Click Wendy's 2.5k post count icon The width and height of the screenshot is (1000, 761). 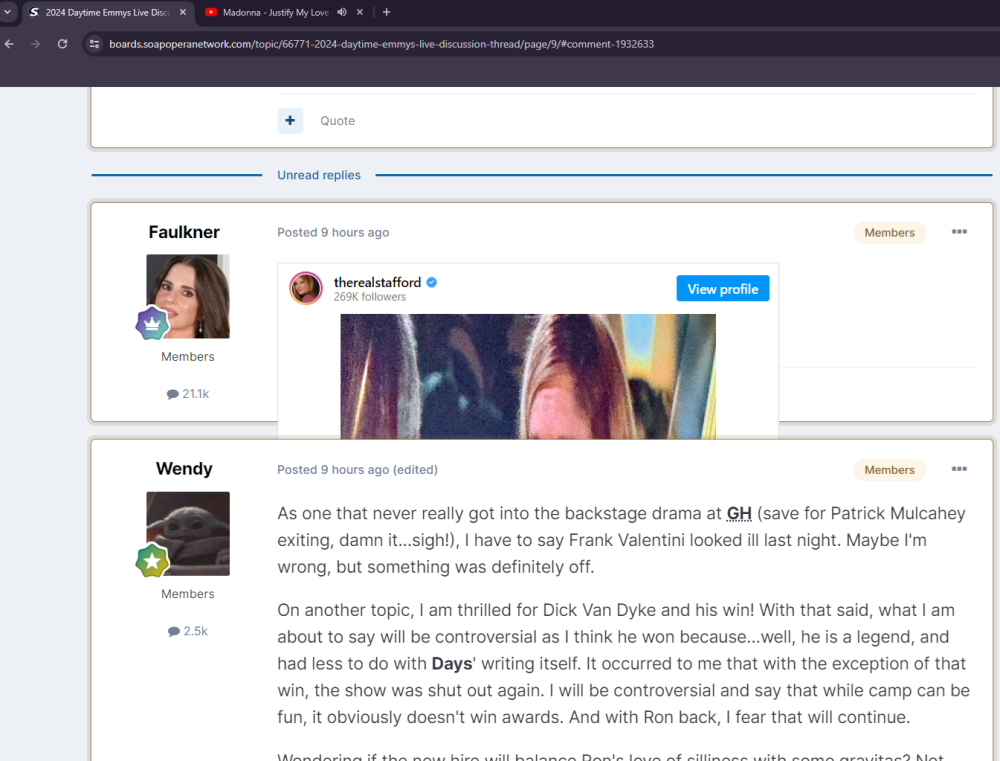click(173, 631)
